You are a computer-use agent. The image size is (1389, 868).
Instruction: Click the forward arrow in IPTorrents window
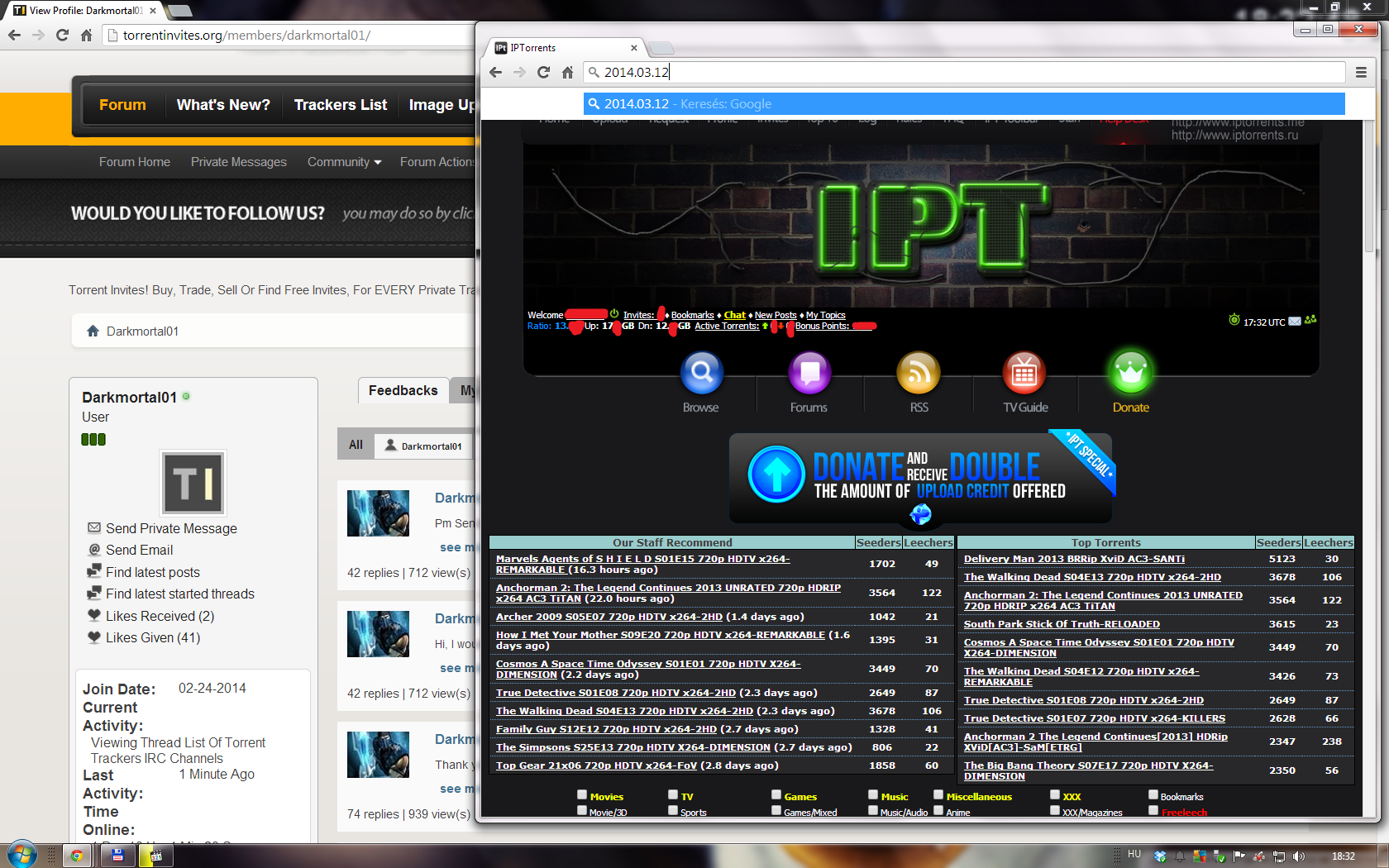click(x=519, y=72)
